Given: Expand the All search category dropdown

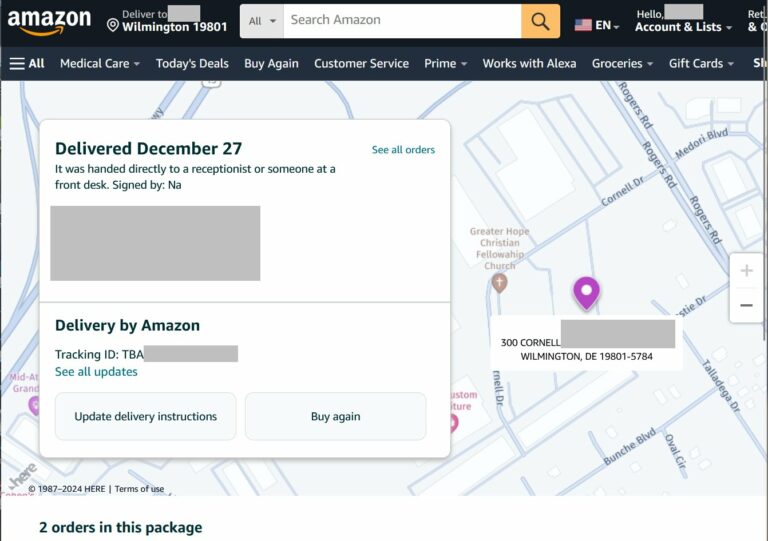Looking at the screenshot, I should [262, 21].
